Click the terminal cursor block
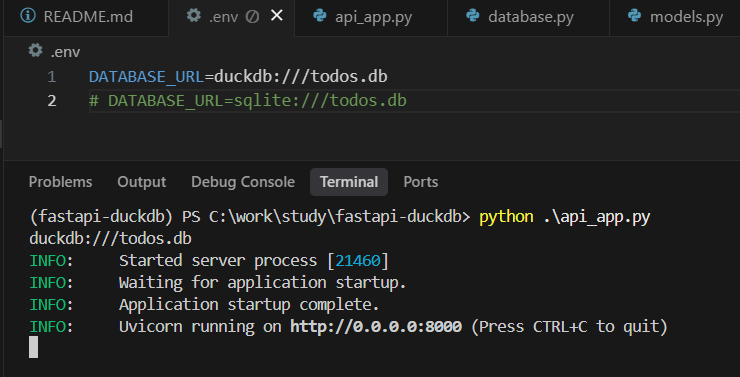This screenshot has width=740, height=377. click(34, 347)
